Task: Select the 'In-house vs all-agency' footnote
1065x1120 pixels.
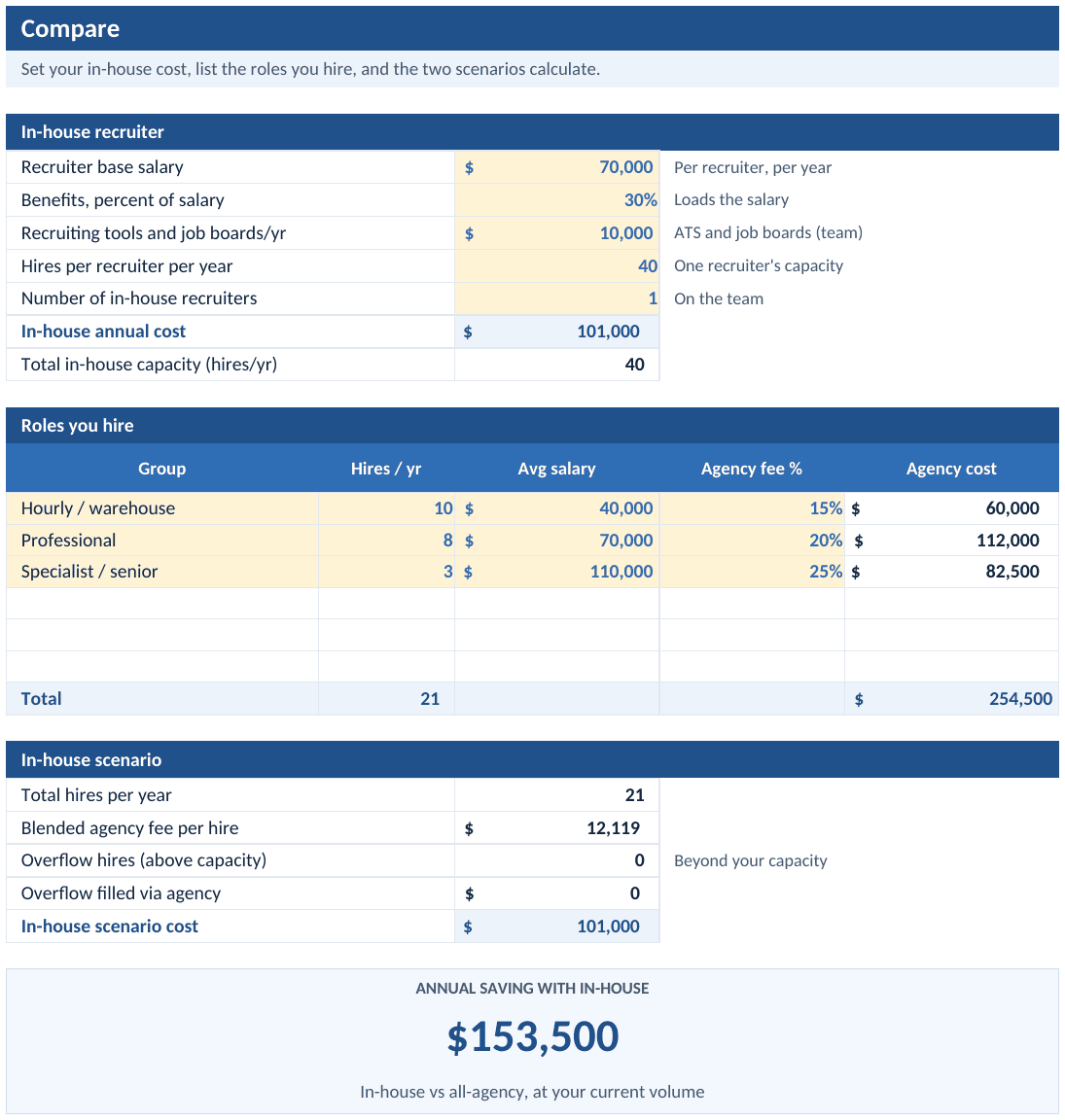Action: [x=533, y=1092]
